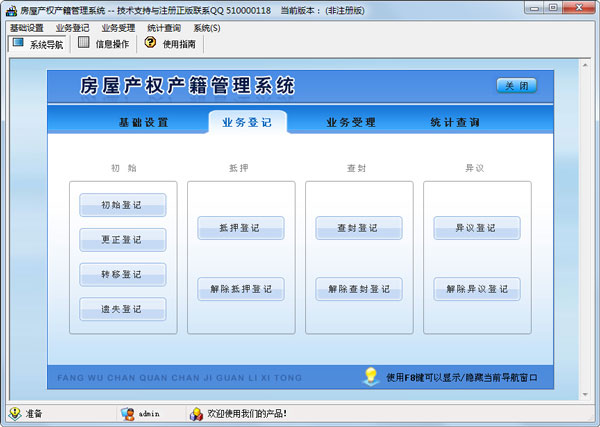The image size is (600, 427).
Task: Click the 使用指南 toolbar label
Action: pyautogui.click(x=179, y=44)
